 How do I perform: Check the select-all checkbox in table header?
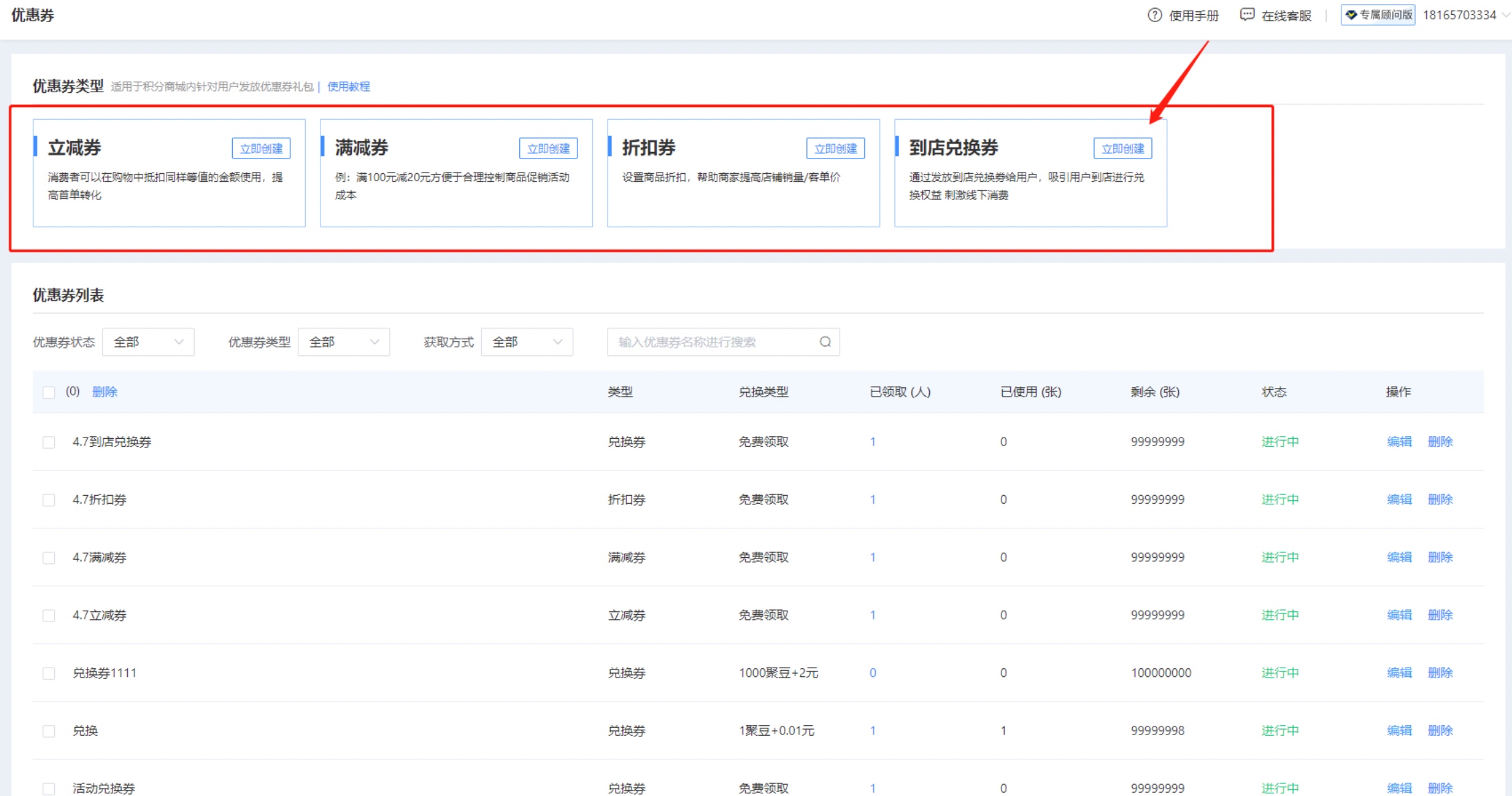(x=49, y=392)
